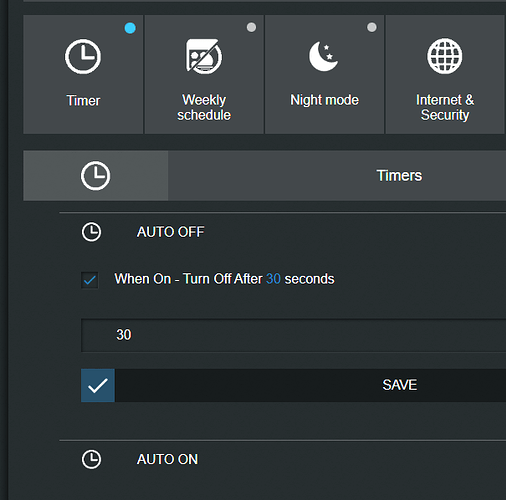
Task: Uncheck When On - Turn Off After checkbox
Action: (x=90, y=280)
